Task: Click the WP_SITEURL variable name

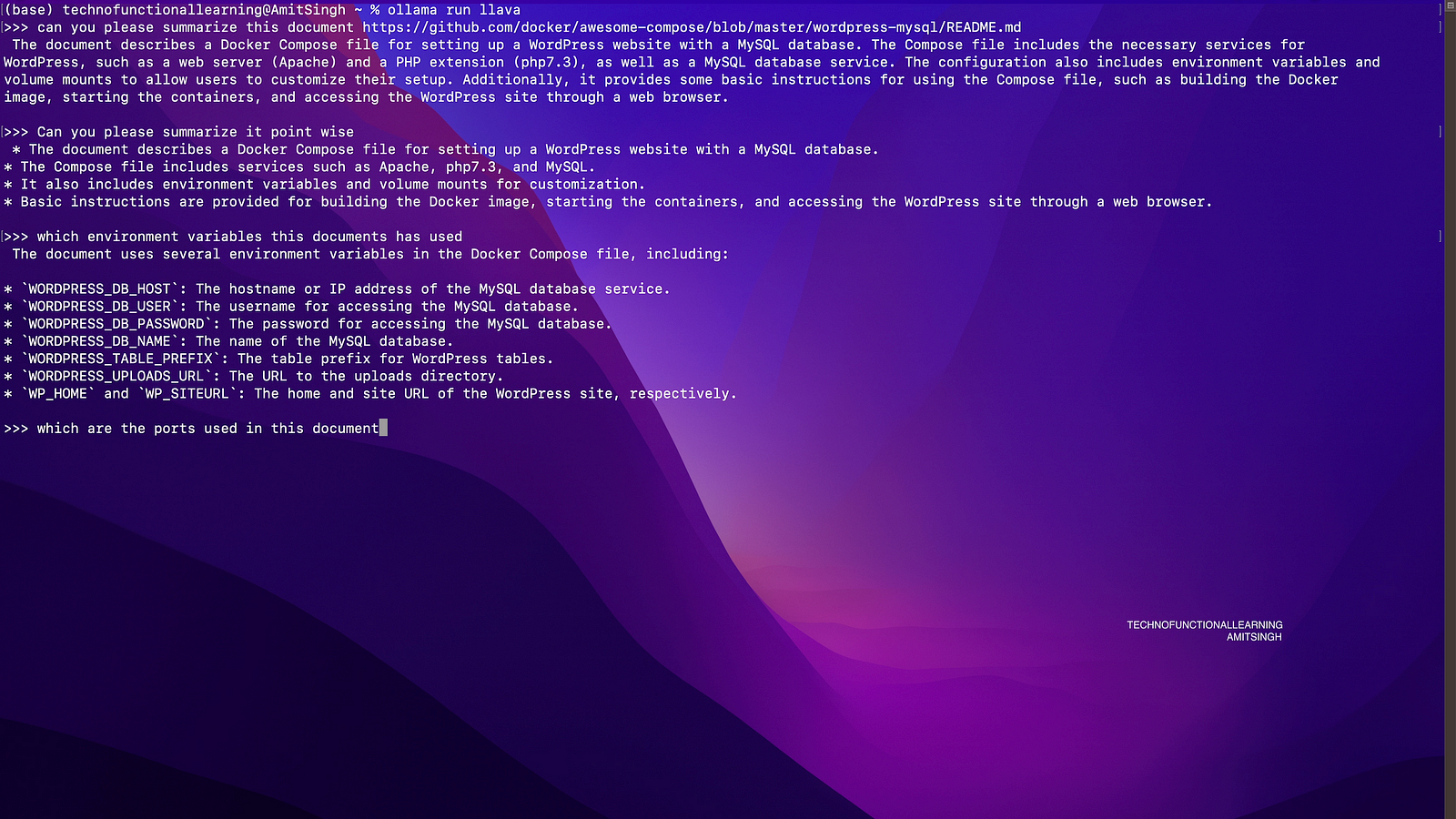Action: pyautogui.click(x=187, y=394)
